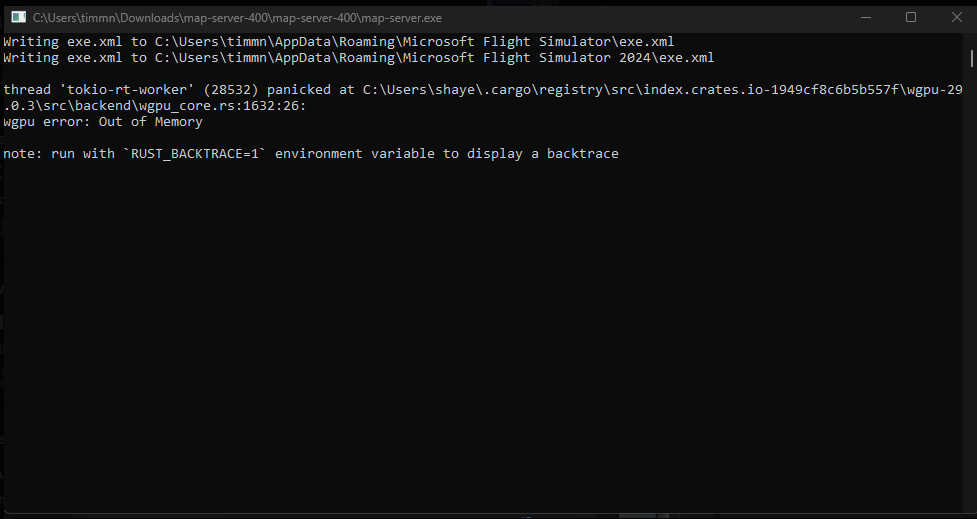Click the "wgpu error: Out of Memory" line
The height and width of the screenshot is (519, 977).
click(x=103, y=121)
